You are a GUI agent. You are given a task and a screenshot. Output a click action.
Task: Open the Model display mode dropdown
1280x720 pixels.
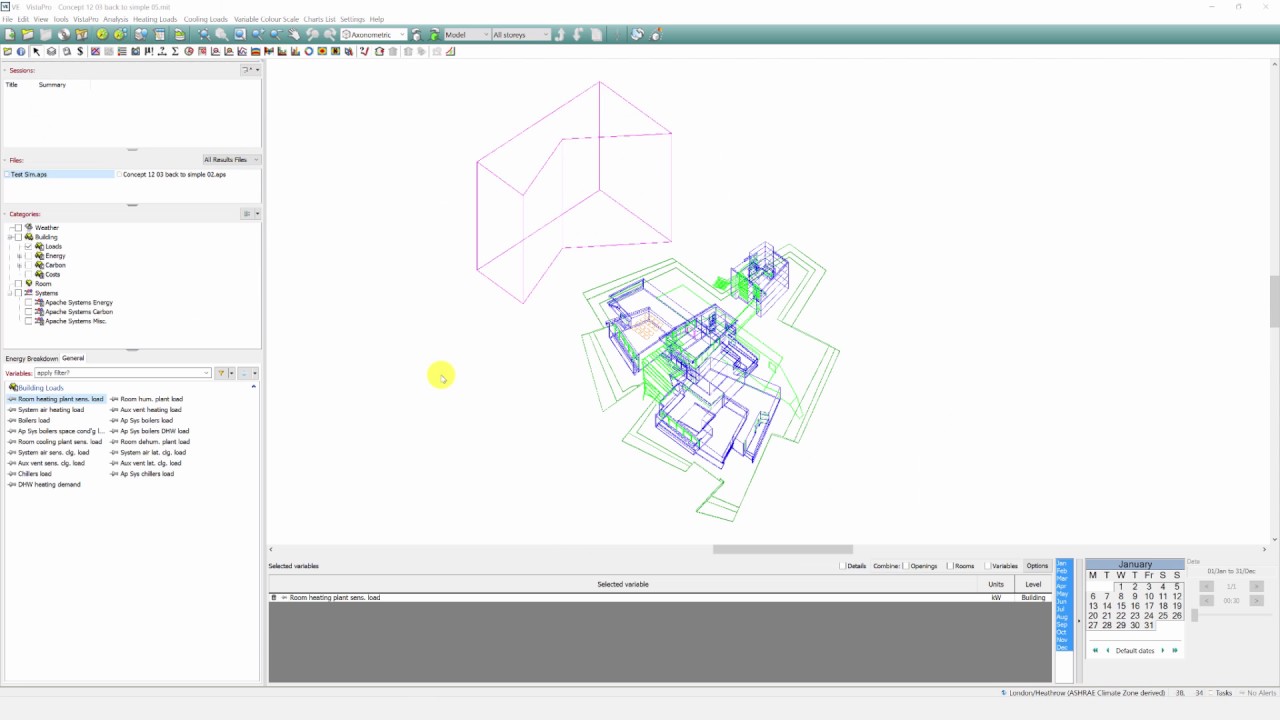click(485, 34)
